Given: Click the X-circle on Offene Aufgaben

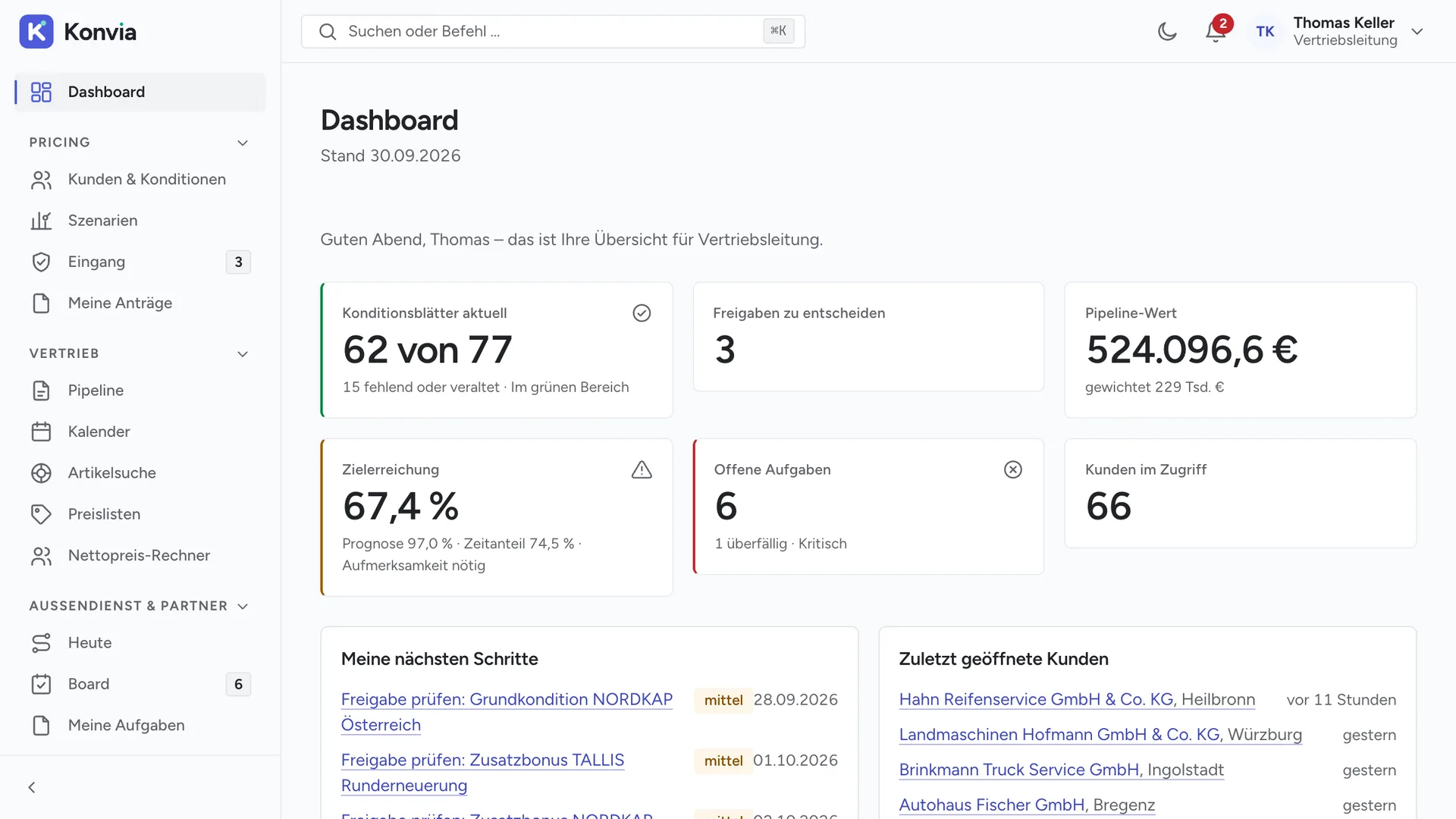Looking at the screenshot, I should point(1013,469).
